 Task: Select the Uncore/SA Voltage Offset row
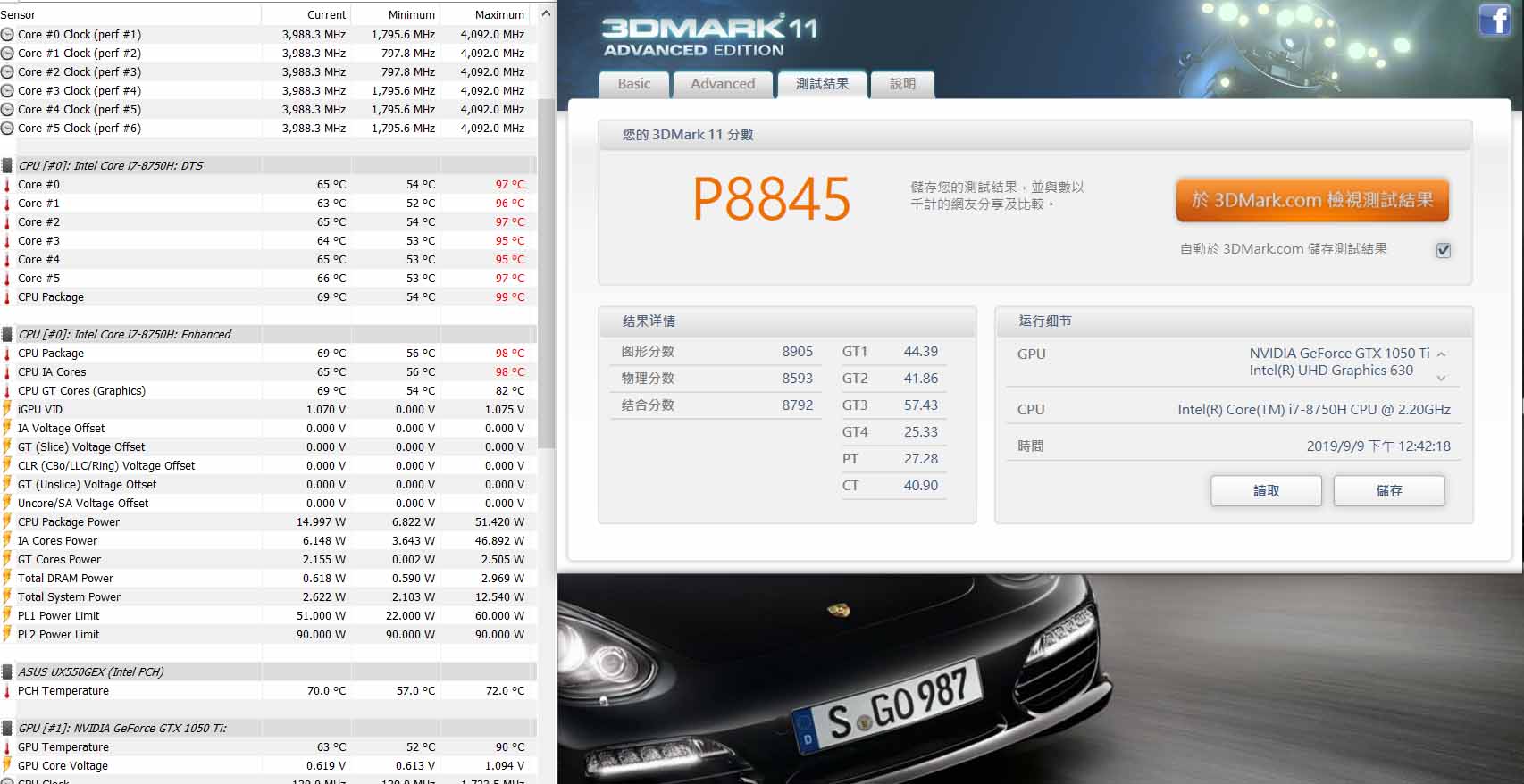click(x=268, y=504)
